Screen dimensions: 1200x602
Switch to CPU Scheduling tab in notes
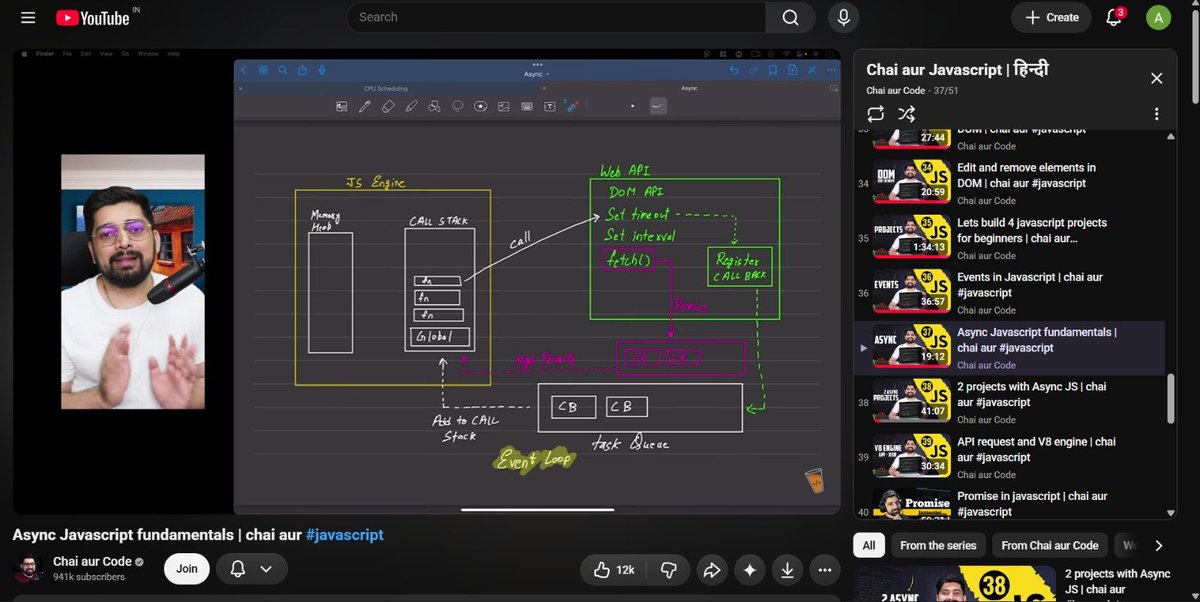coord(385,89)
